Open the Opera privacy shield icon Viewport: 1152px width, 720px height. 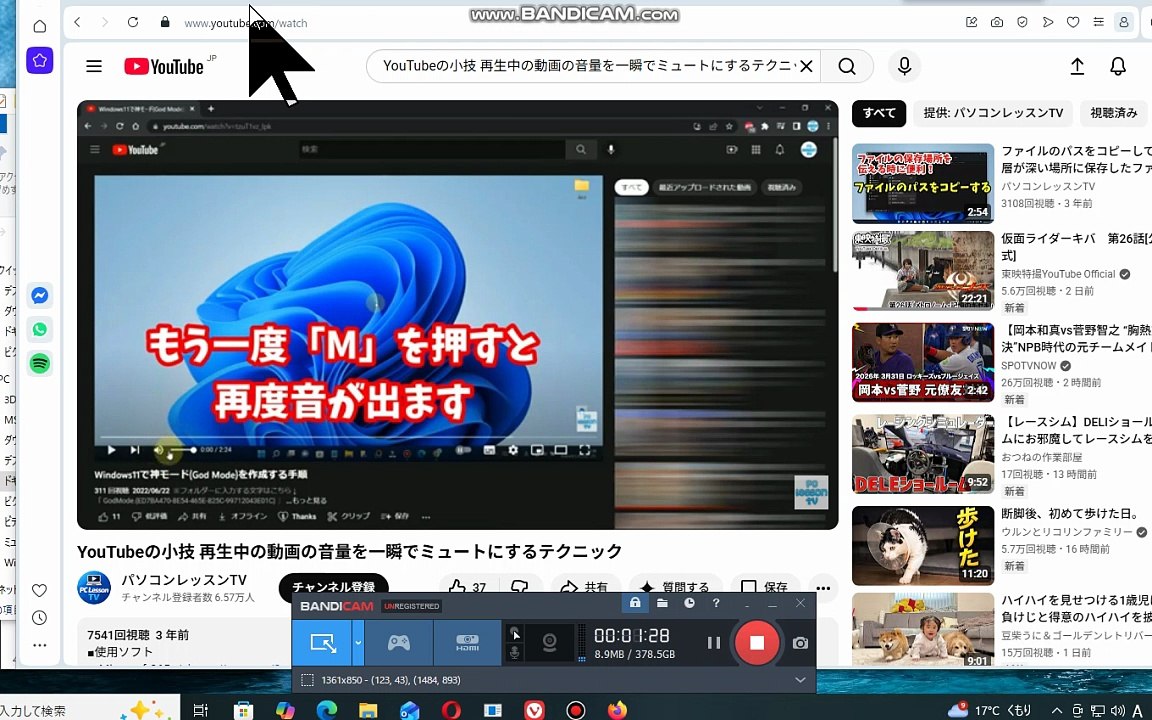pos(1022,22)
